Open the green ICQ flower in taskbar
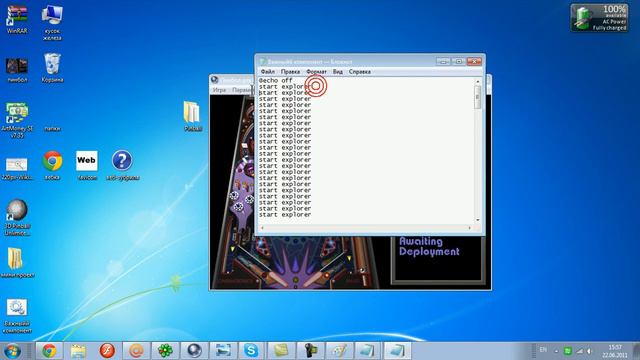The image size is (640, 360). point(165,351)
